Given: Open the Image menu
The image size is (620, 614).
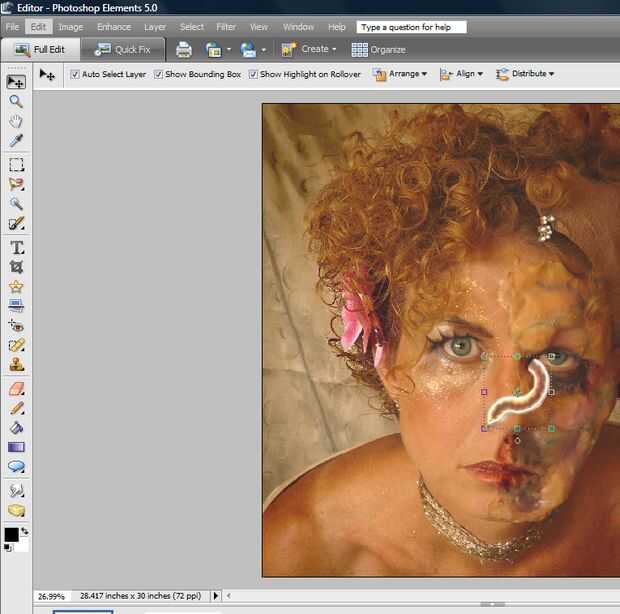Looking at the screenshot, I should point(71,27).
